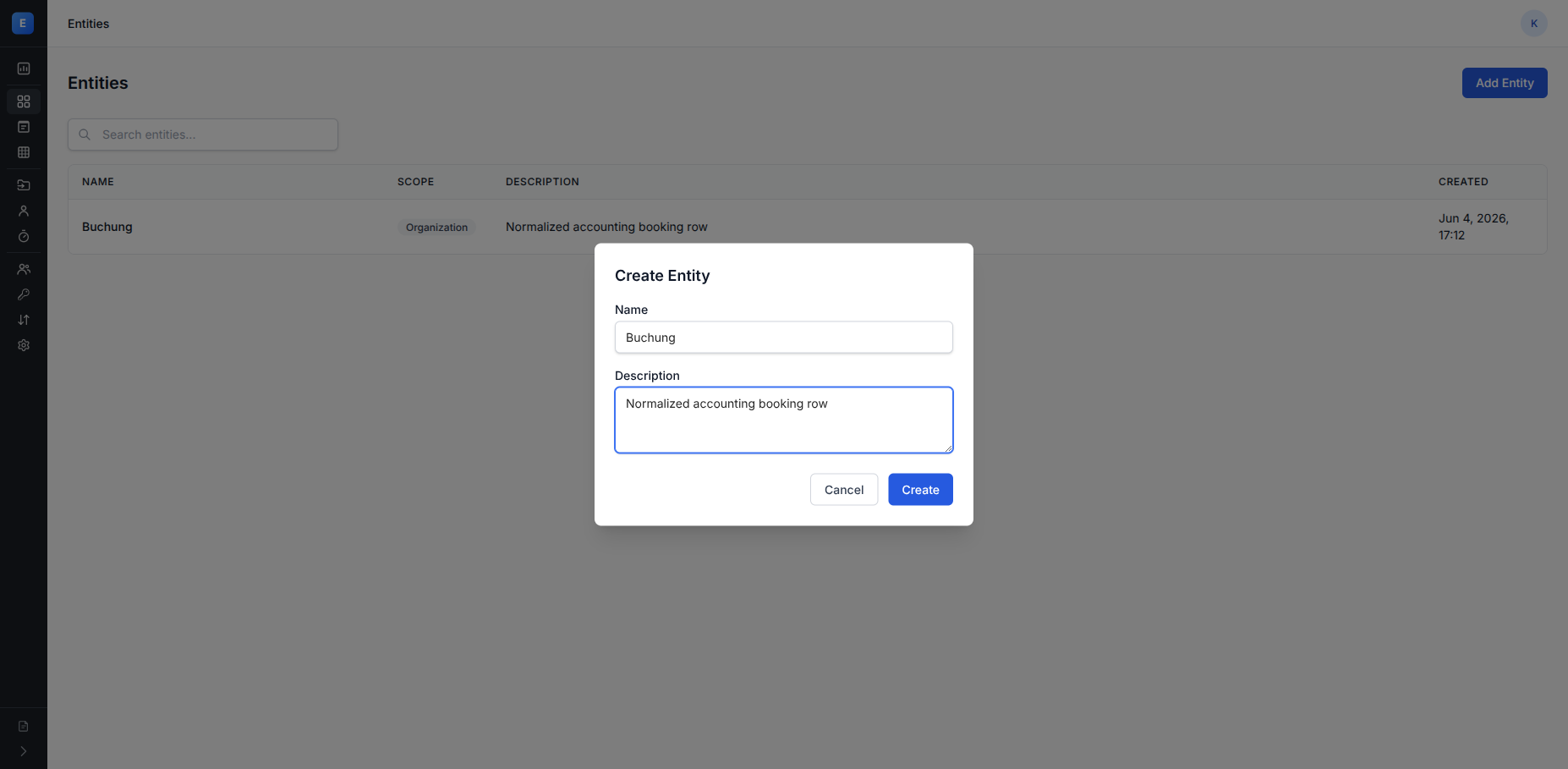The height and width of the screenshot is (769, 1568).
Task: Cancel the Create Entity dialog
Action: (x=844, y=490)
